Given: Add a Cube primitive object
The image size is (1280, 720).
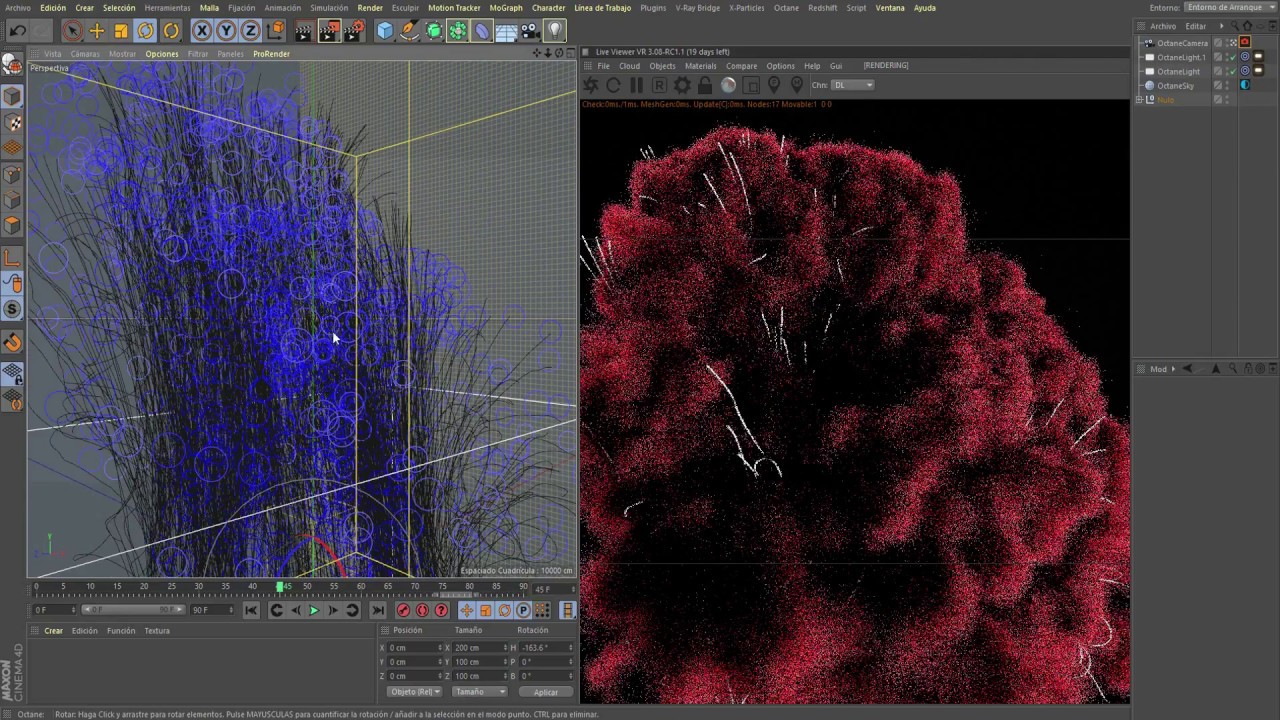Looking at the screenshot, I should (385, 31).
